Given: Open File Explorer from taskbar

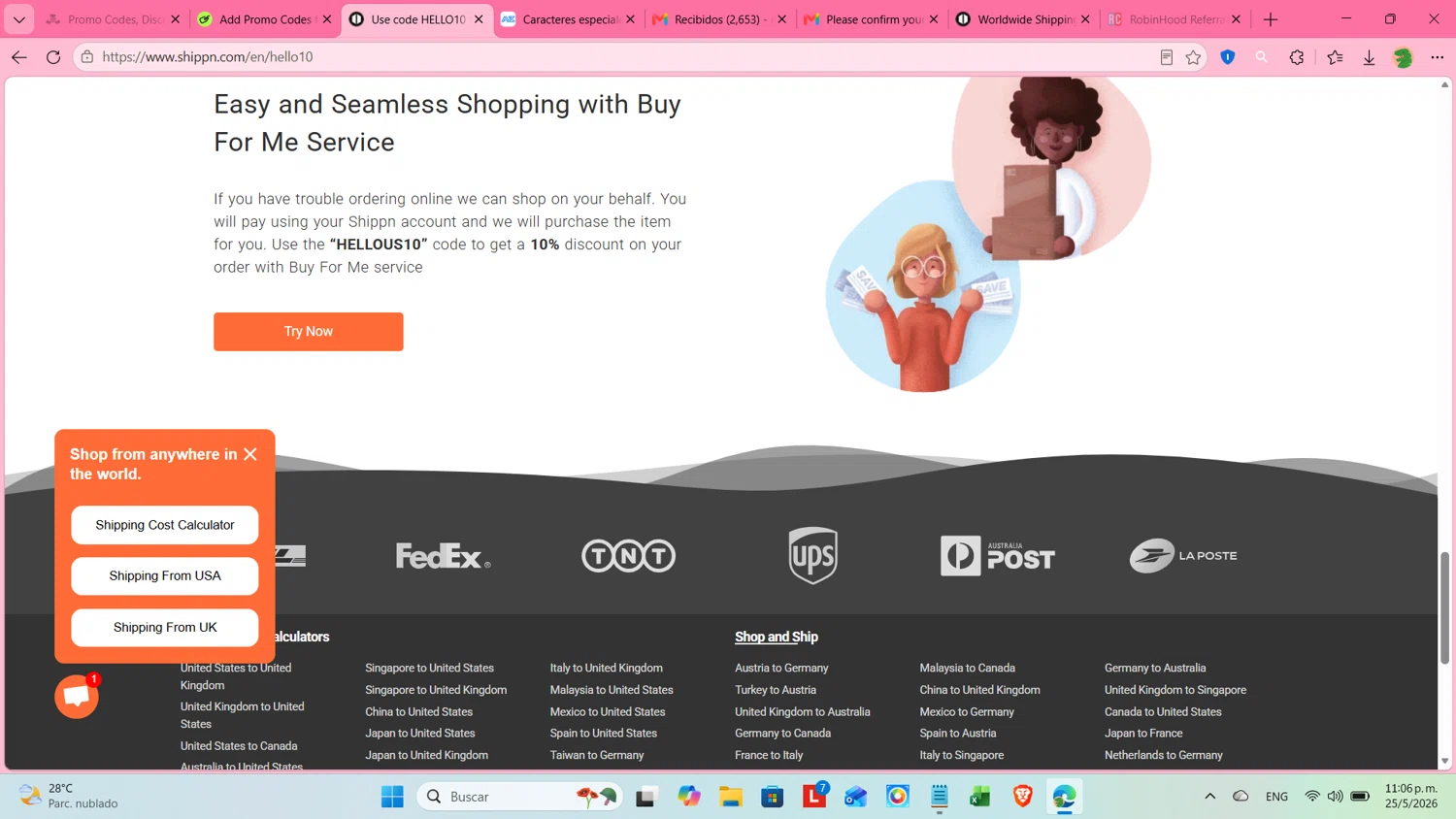Looking at the screenshot, I should (x=731, y=797).
